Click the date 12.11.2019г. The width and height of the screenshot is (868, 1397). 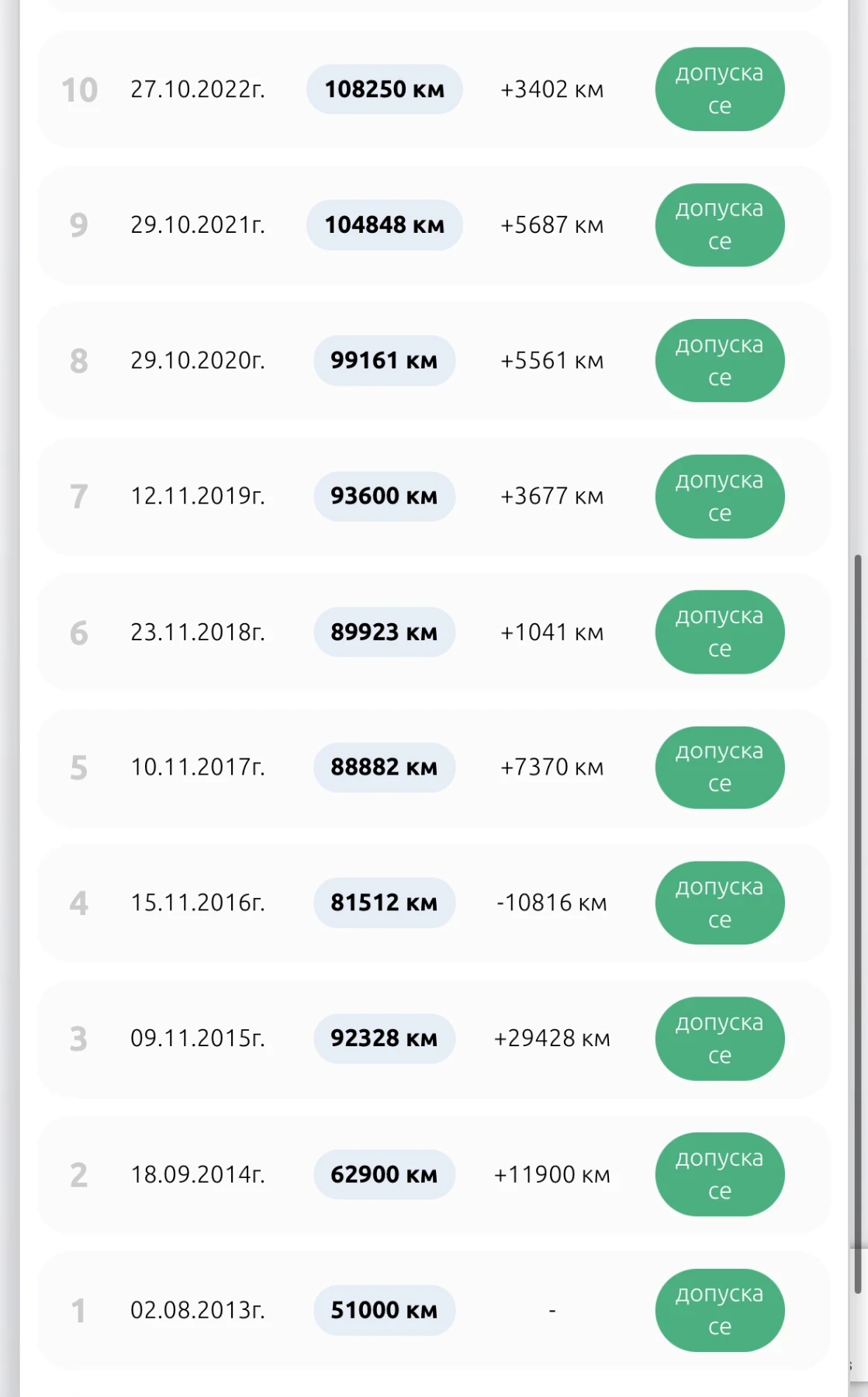198,496
